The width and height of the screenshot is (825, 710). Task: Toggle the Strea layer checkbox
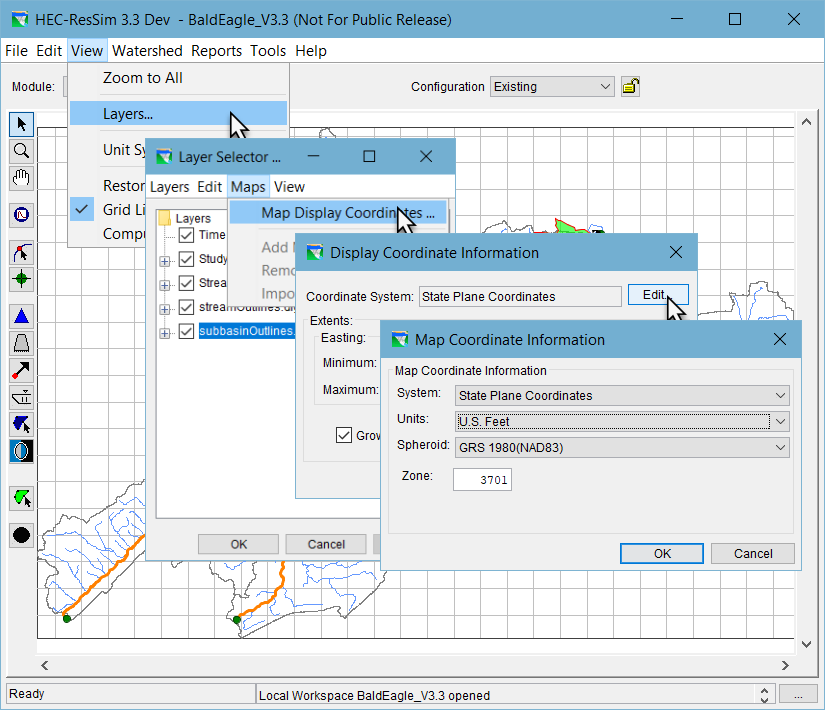[x=186, y=283]
